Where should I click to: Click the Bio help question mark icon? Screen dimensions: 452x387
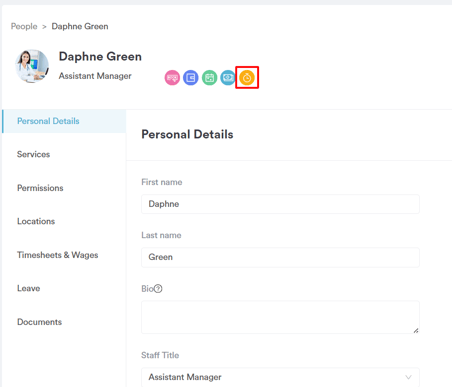[158, 289]
